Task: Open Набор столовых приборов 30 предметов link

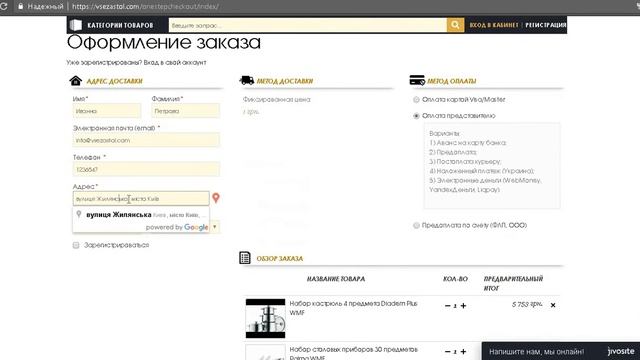Action: coord(353,353)
